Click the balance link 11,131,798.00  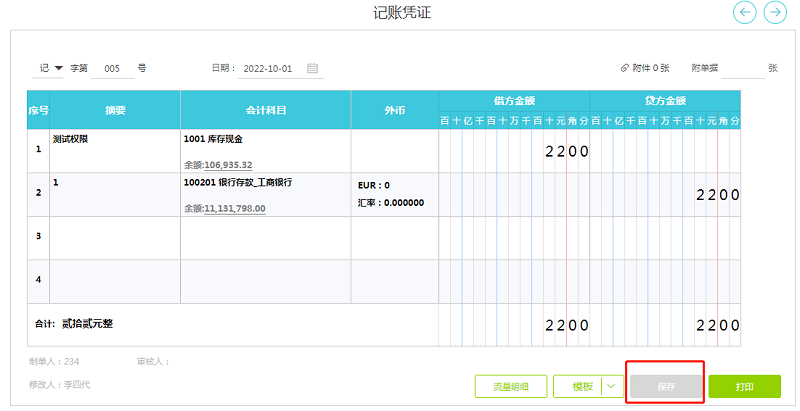point(235,208)
